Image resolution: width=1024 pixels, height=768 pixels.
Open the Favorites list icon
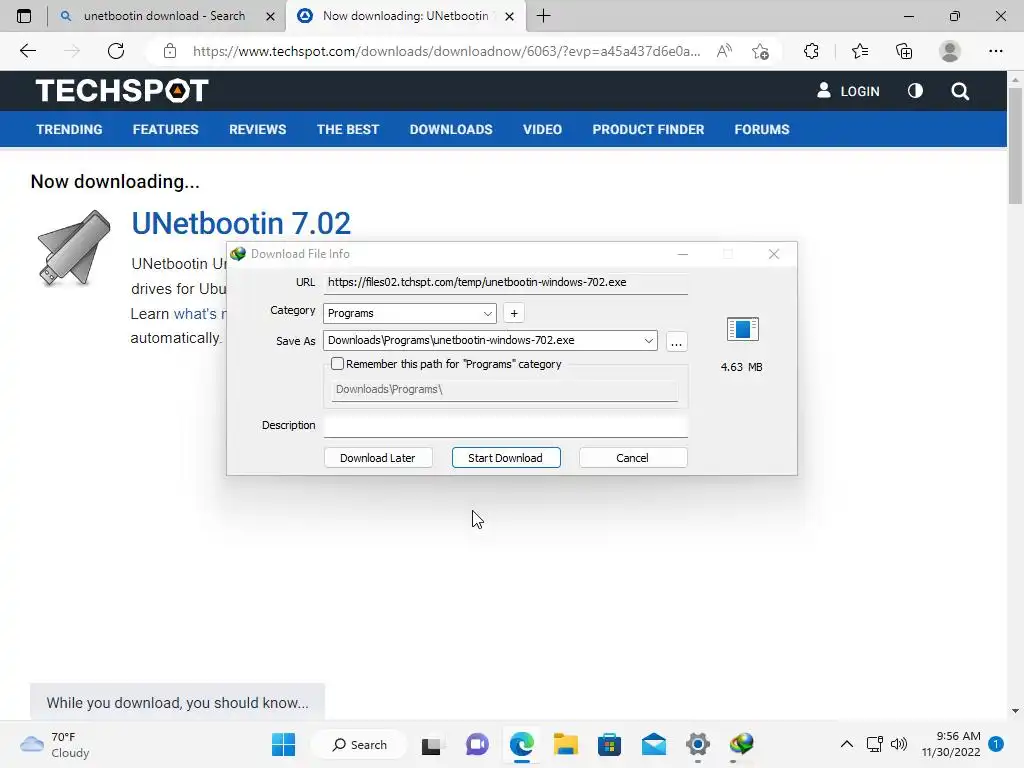click(x=859, y=51)
